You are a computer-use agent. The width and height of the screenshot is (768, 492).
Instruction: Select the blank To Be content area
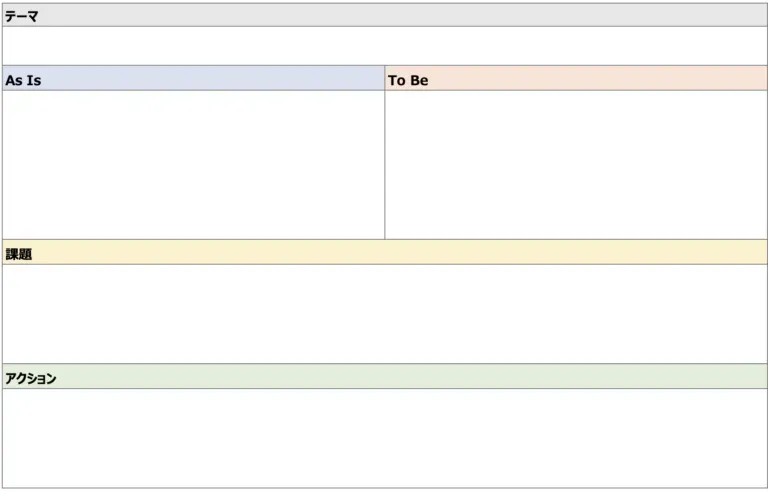pos(576,165)
